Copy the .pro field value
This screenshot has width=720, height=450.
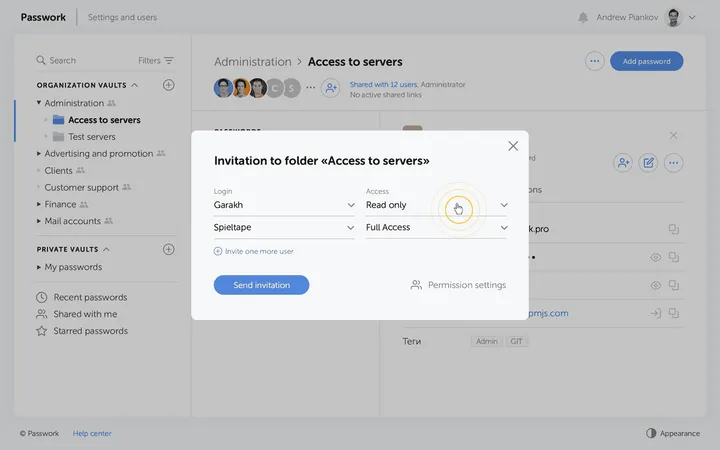coord(674,229)
